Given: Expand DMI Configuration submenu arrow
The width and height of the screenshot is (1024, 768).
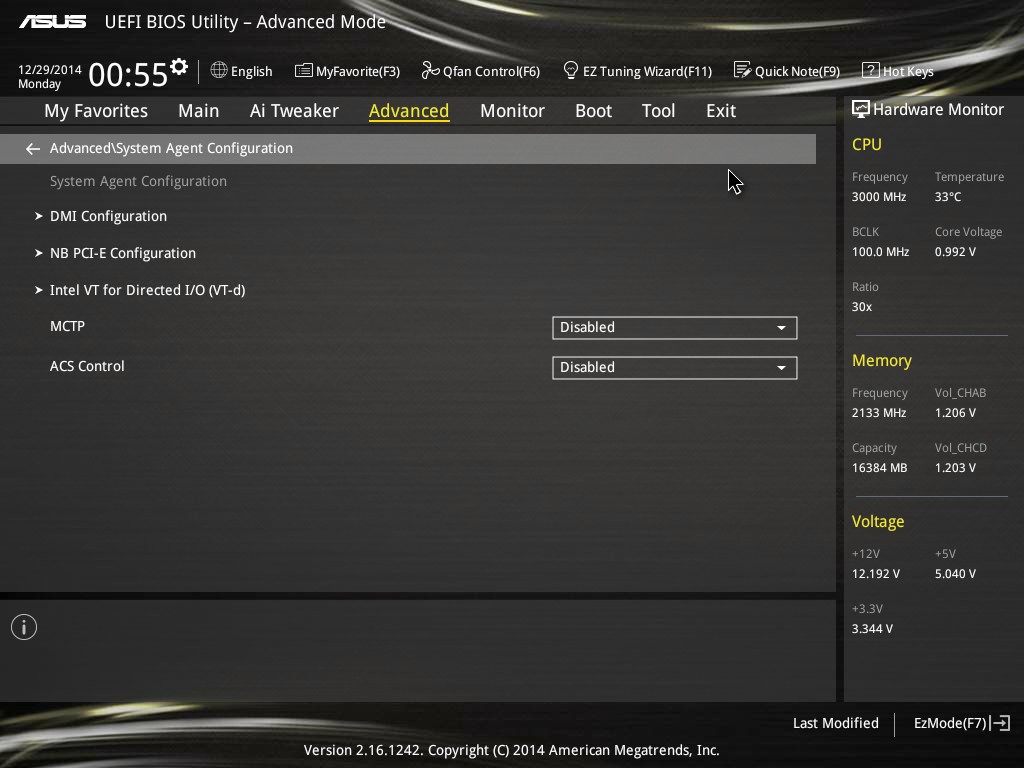Looking at the screenshot, I should point(39,216).
